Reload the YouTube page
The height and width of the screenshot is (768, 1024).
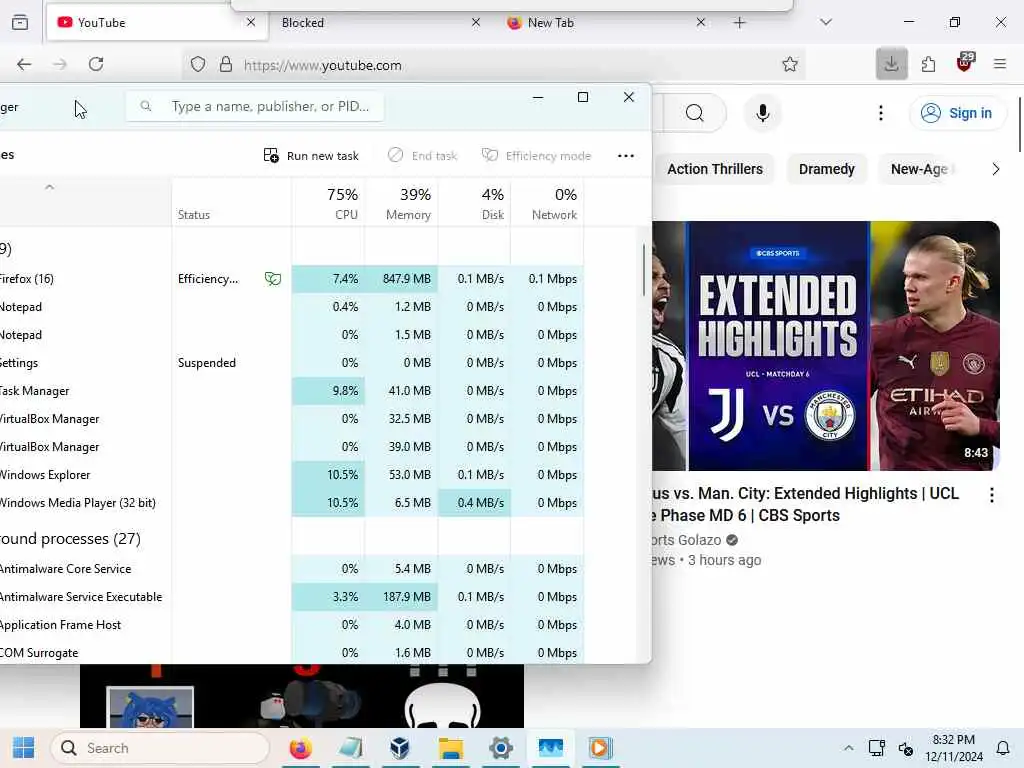coord(96,64)
